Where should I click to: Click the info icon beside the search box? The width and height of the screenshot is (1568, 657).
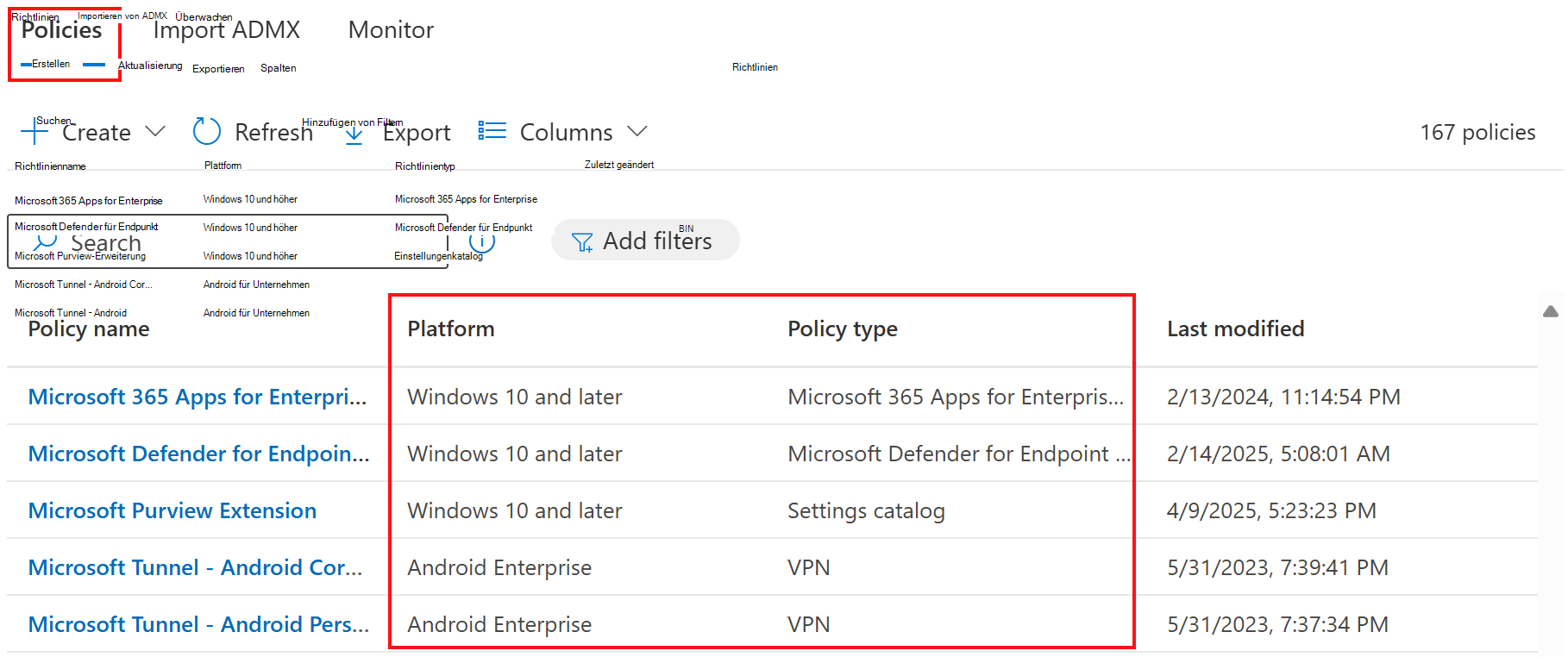pyautogui.click(x=482, y=242)
